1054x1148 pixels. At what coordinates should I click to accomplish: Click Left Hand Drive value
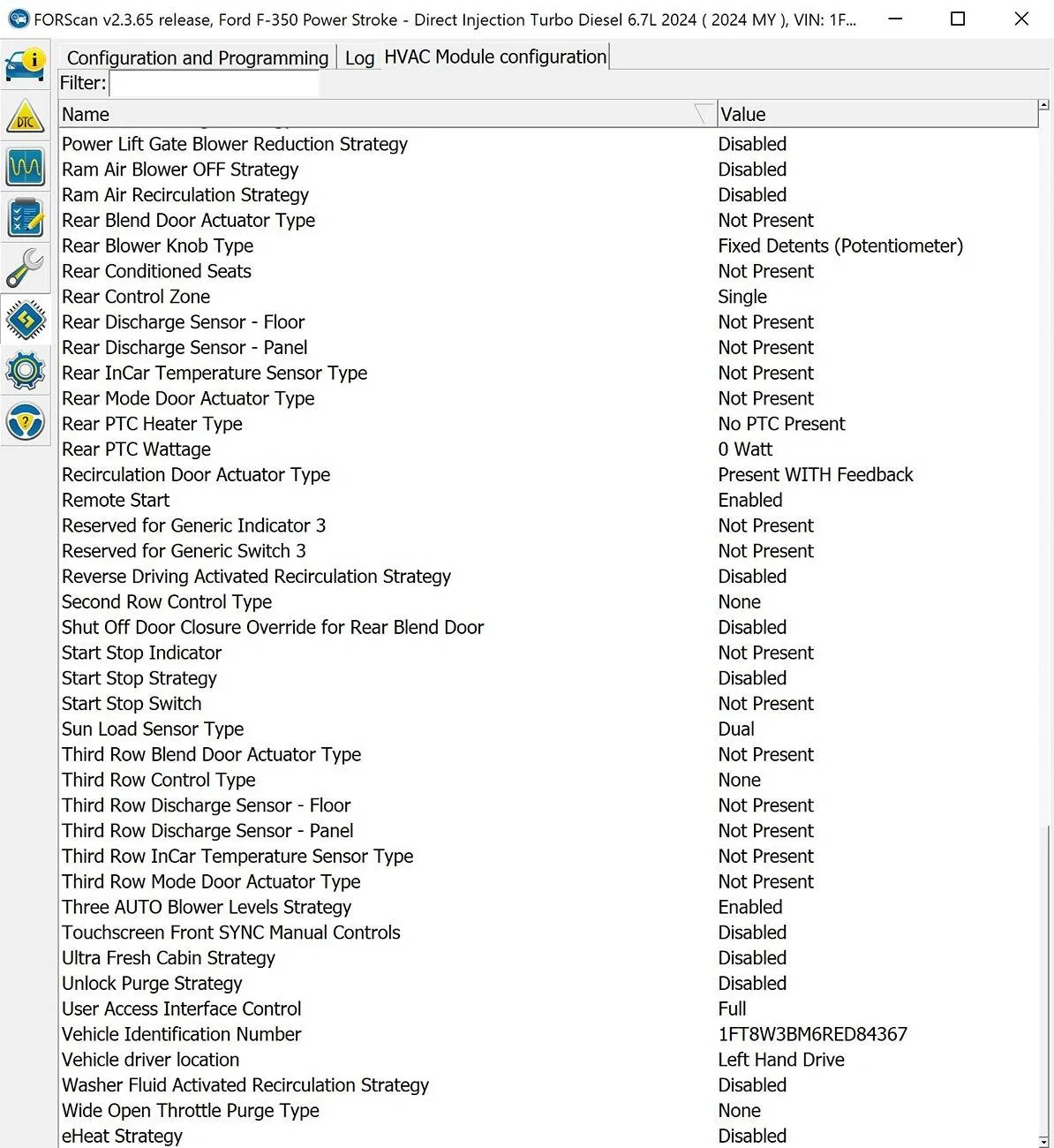coord(780,1060)
